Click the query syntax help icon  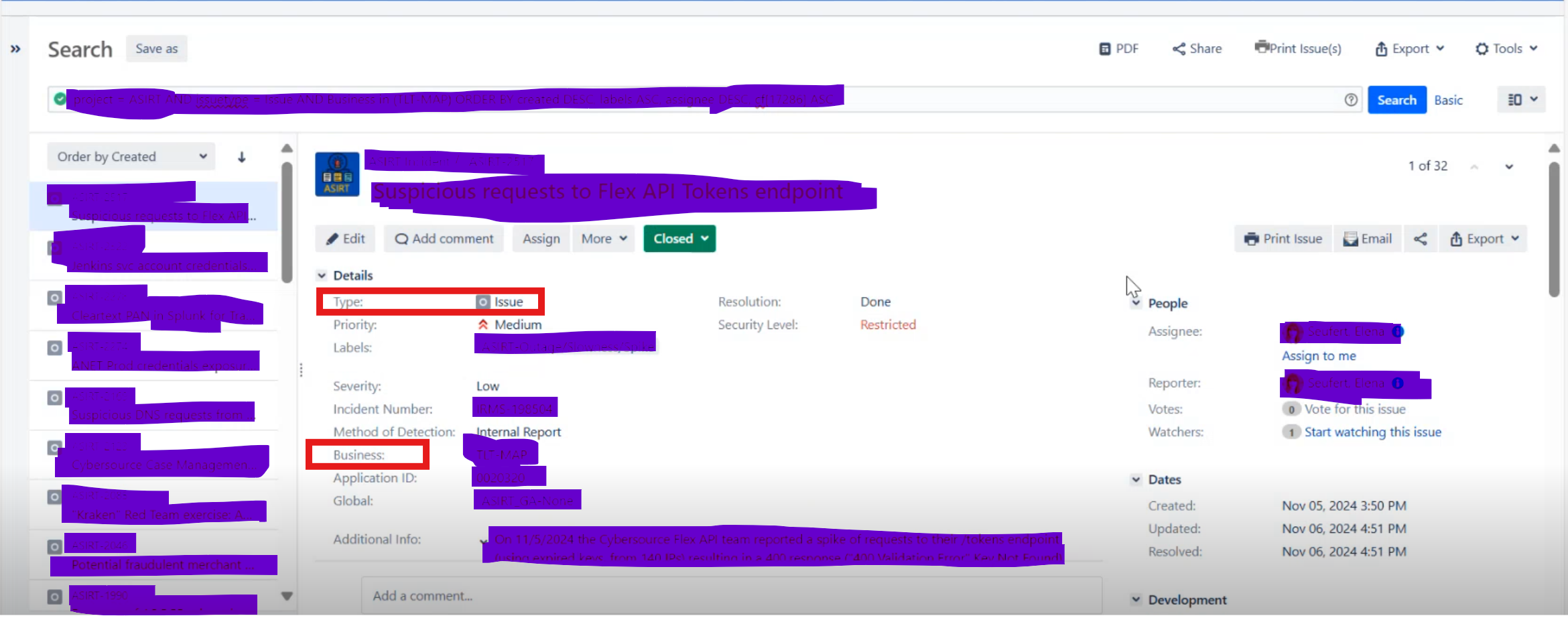pyautogui.click(x=1351, y=100)
